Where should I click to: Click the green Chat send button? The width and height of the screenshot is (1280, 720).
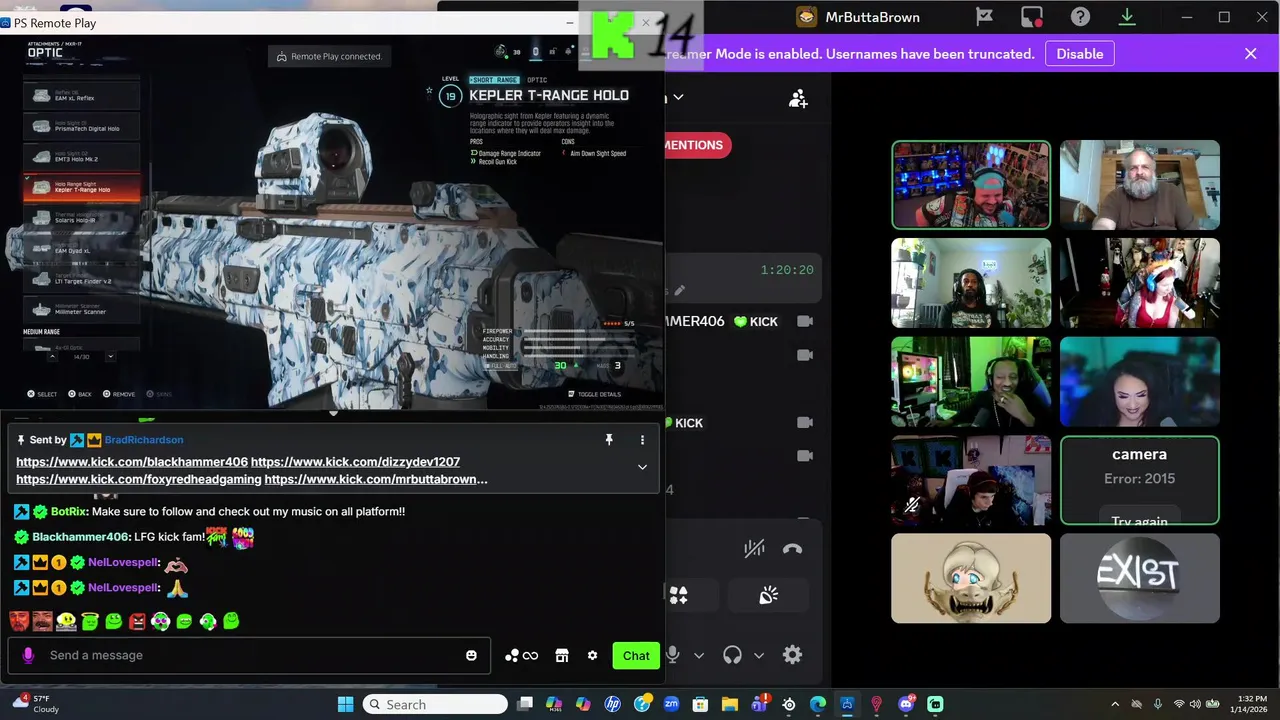point(636,655)
